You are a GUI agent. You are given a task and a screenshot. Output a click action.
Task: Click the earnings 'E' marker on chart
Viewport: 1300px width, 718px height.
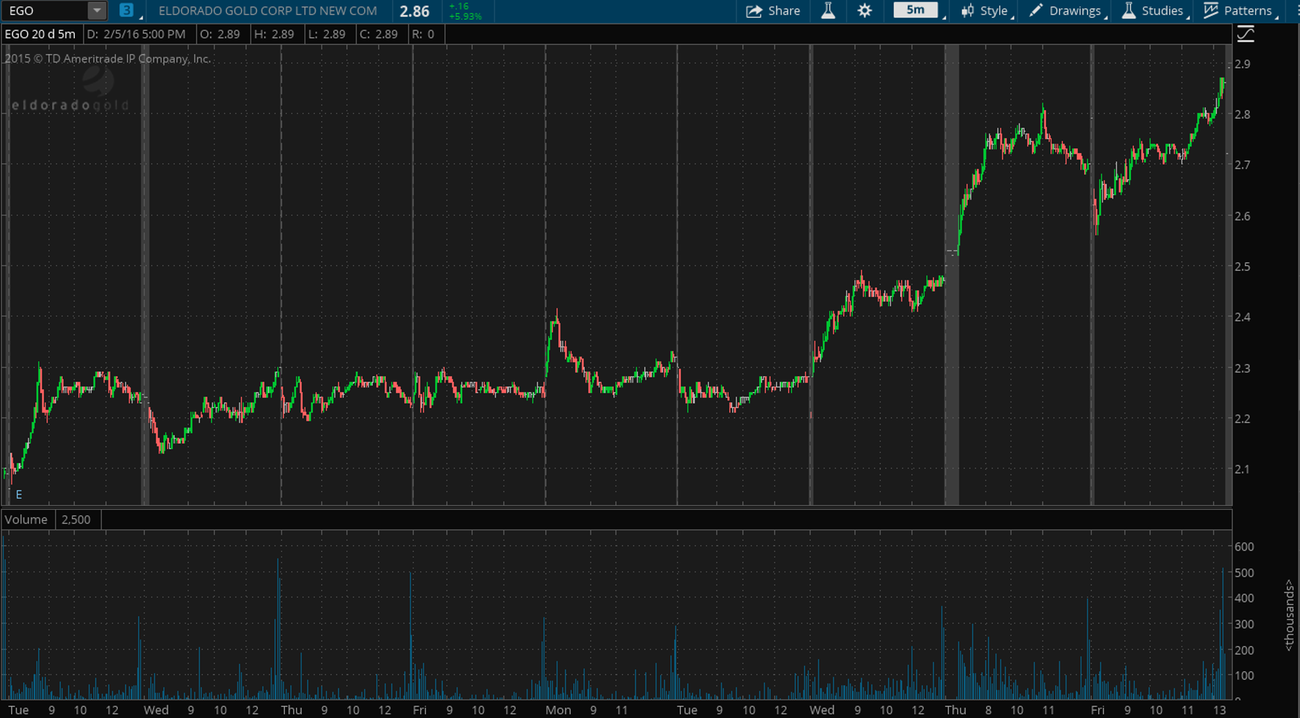point(18,494)
